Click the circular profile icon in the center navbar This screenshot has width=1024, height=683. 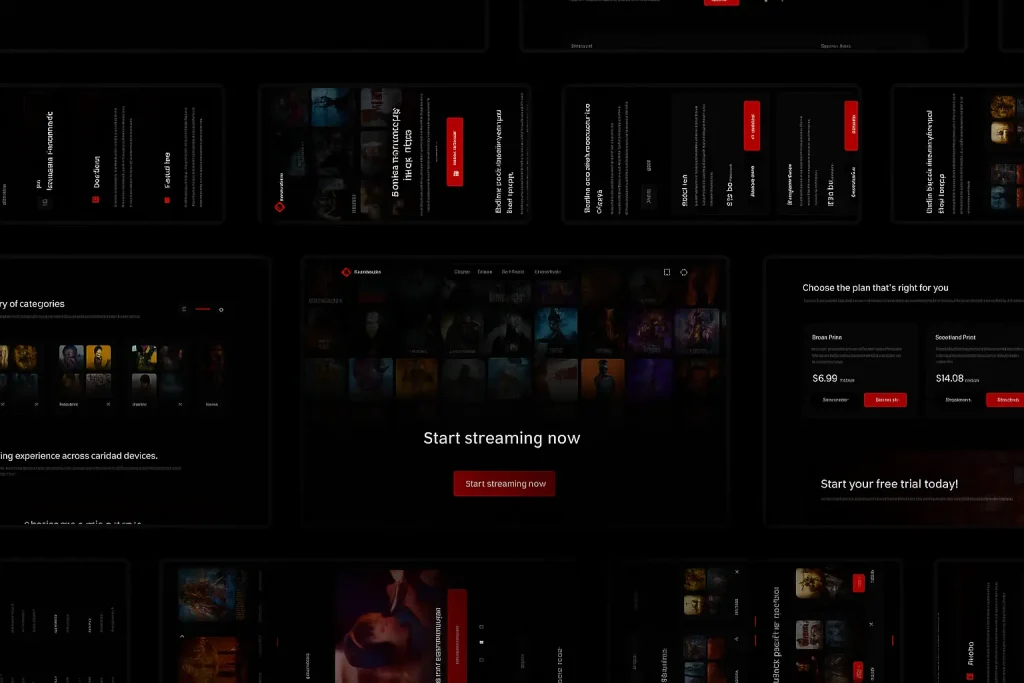[x=684, y=272]
